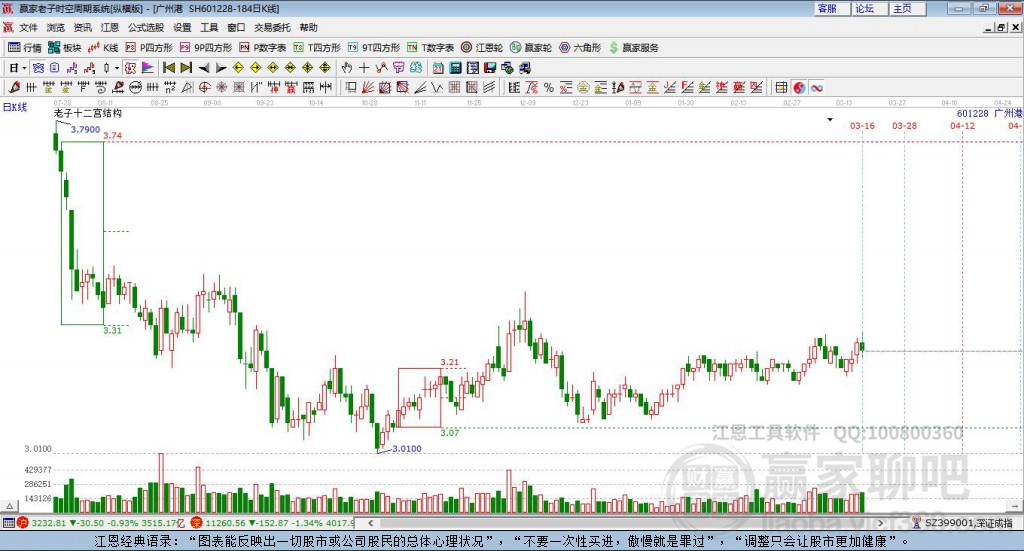1024x551 pixels.
Task: Step chart forward with black right arrow
Action: point(221,68)
